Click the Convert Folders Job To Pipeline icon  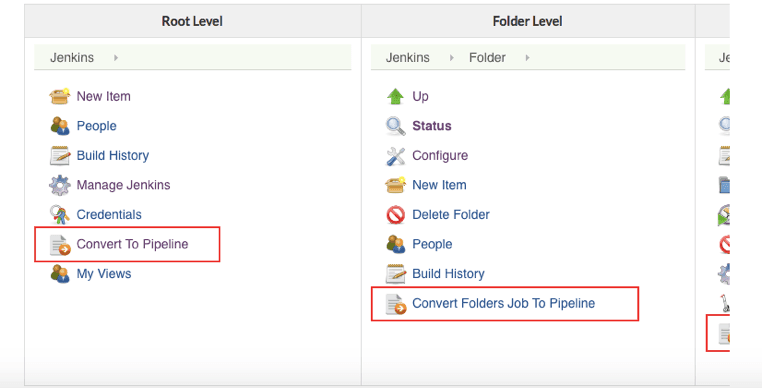coord(396,304)
